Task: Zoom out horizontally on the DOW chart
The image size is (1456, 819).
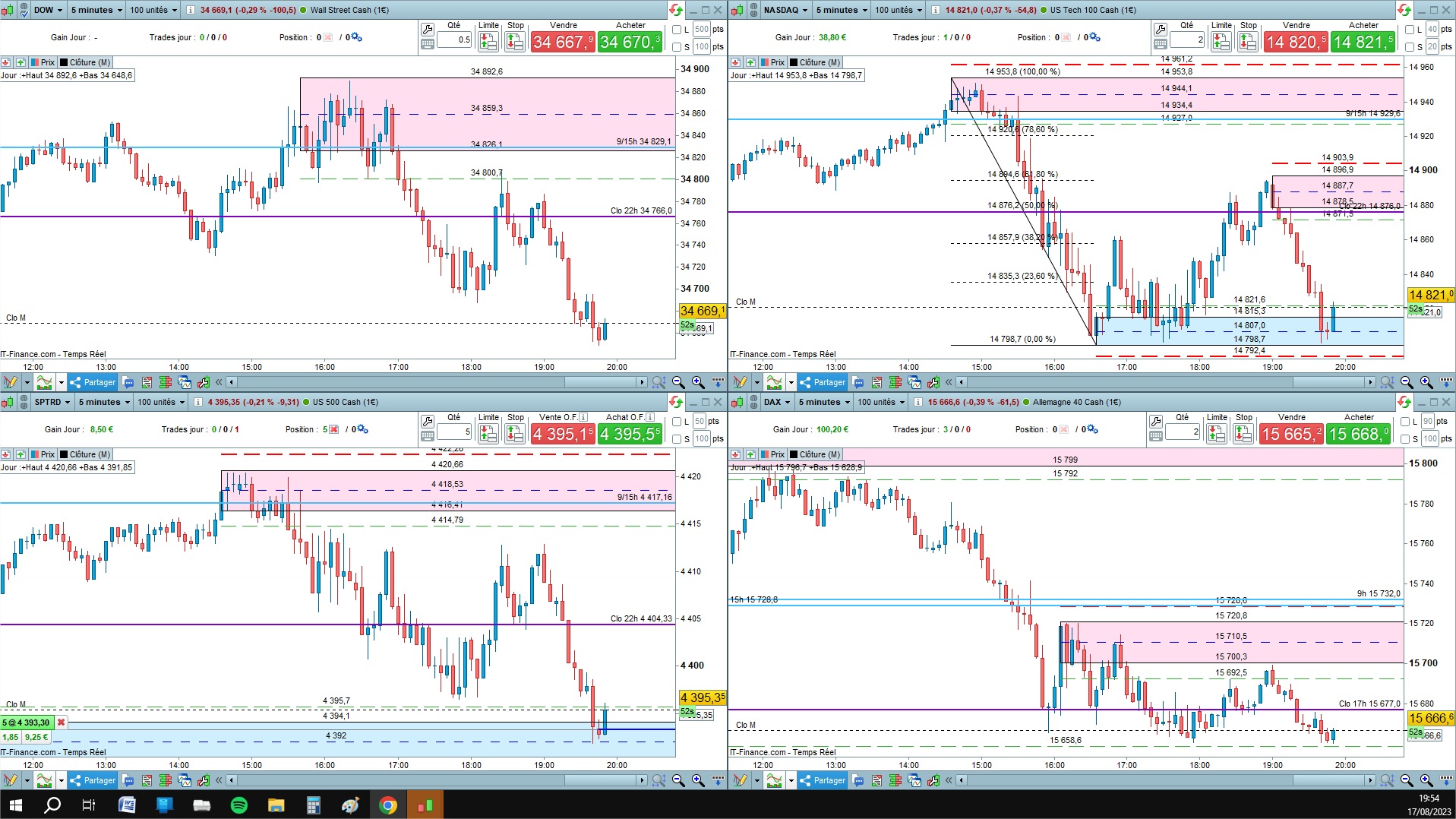Action: [x=678, y=382]
